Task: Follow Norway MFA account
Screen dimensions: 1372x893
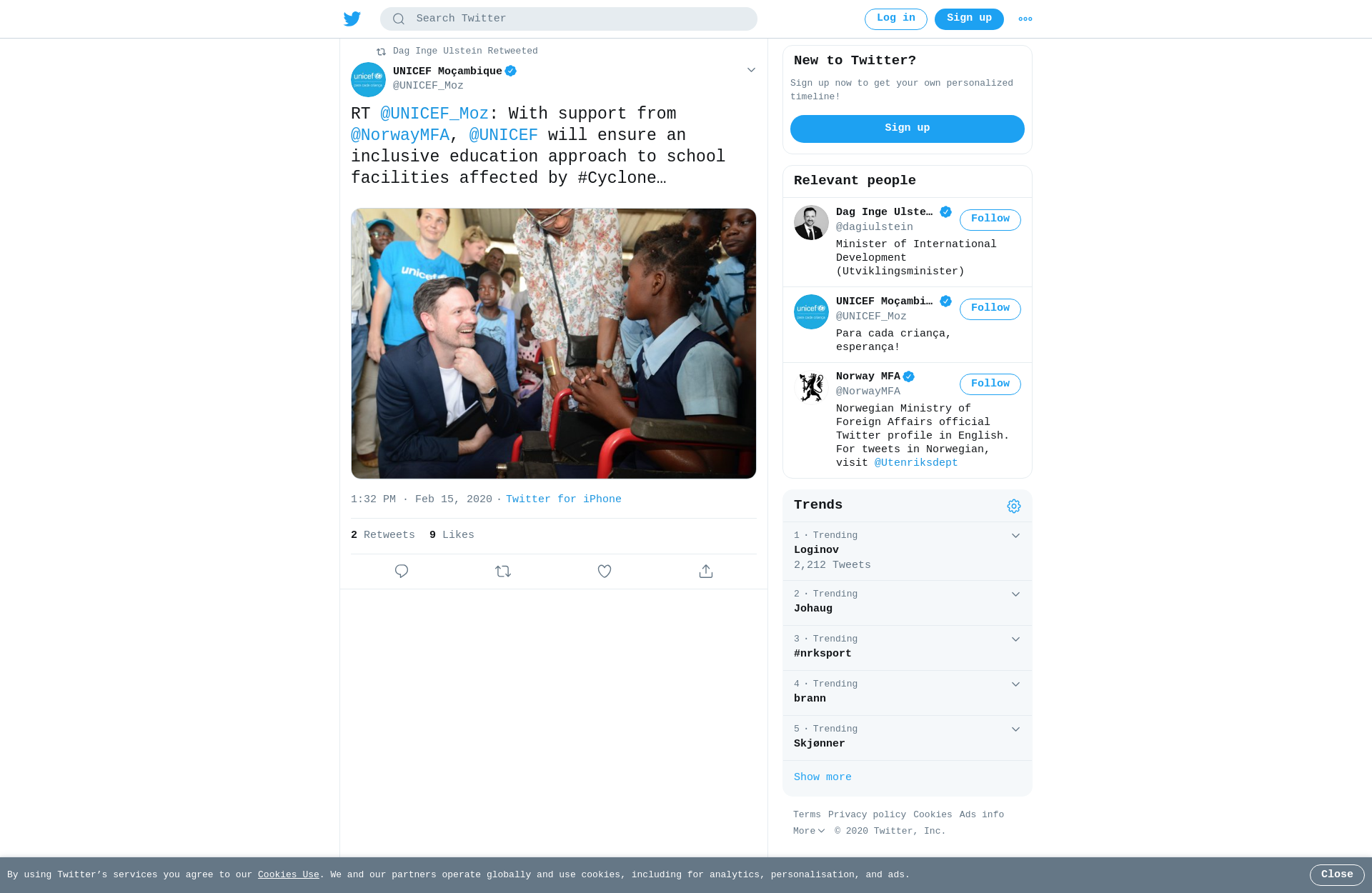Action: pyautogui.click(x=990, y=384)
